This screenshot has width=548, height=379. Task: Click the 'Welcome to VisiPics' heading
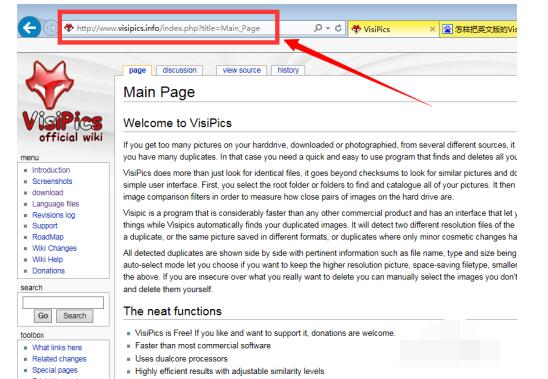point(177,123)
